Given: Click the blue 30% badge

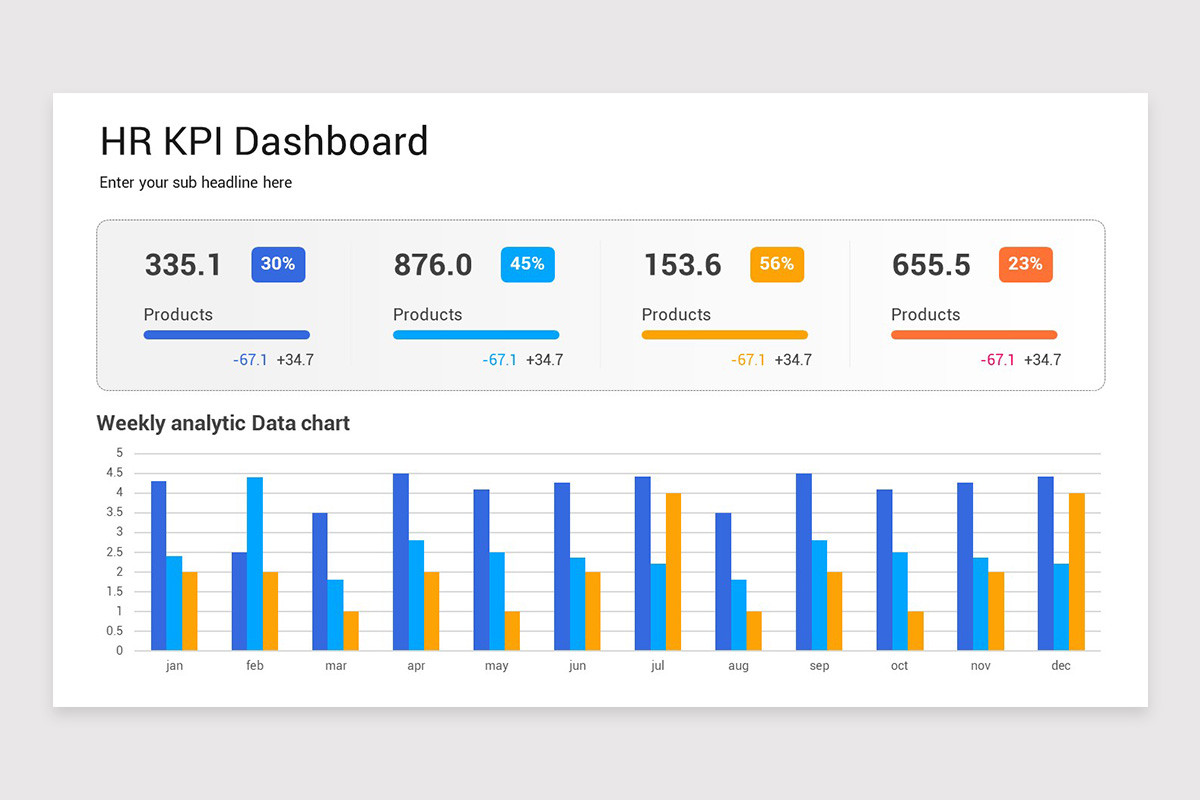Looking at the screenshot, I should point(278,264).
